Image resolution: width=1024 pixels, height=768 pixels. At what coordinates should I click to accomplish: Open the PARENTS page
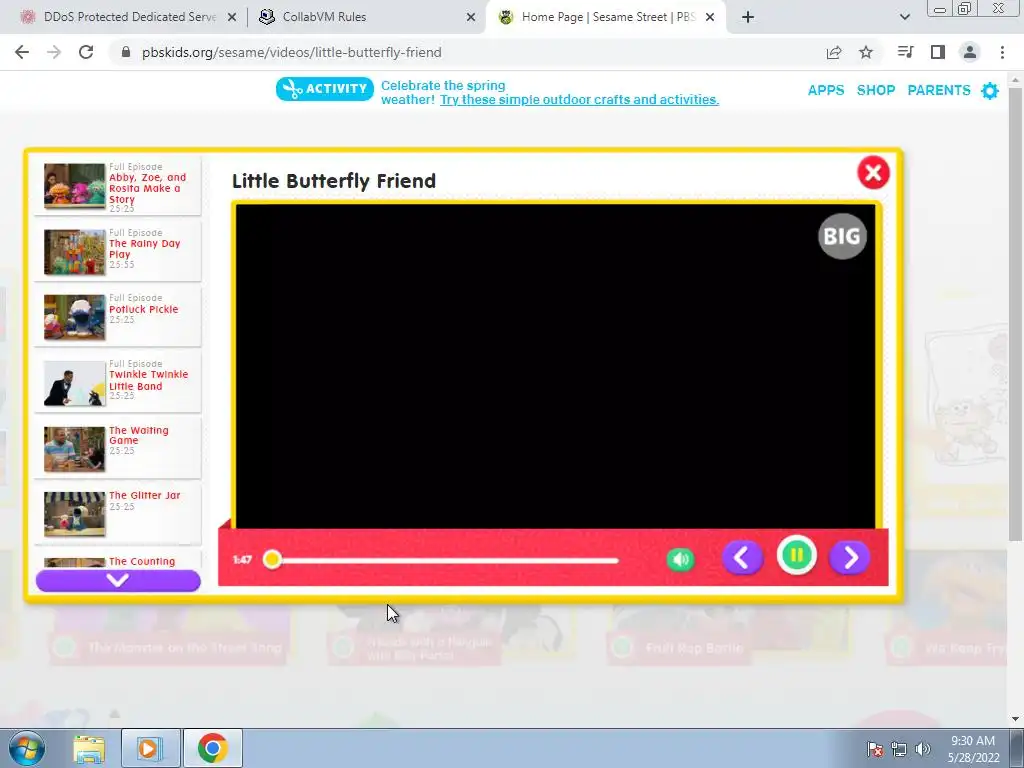pos(939,90)
